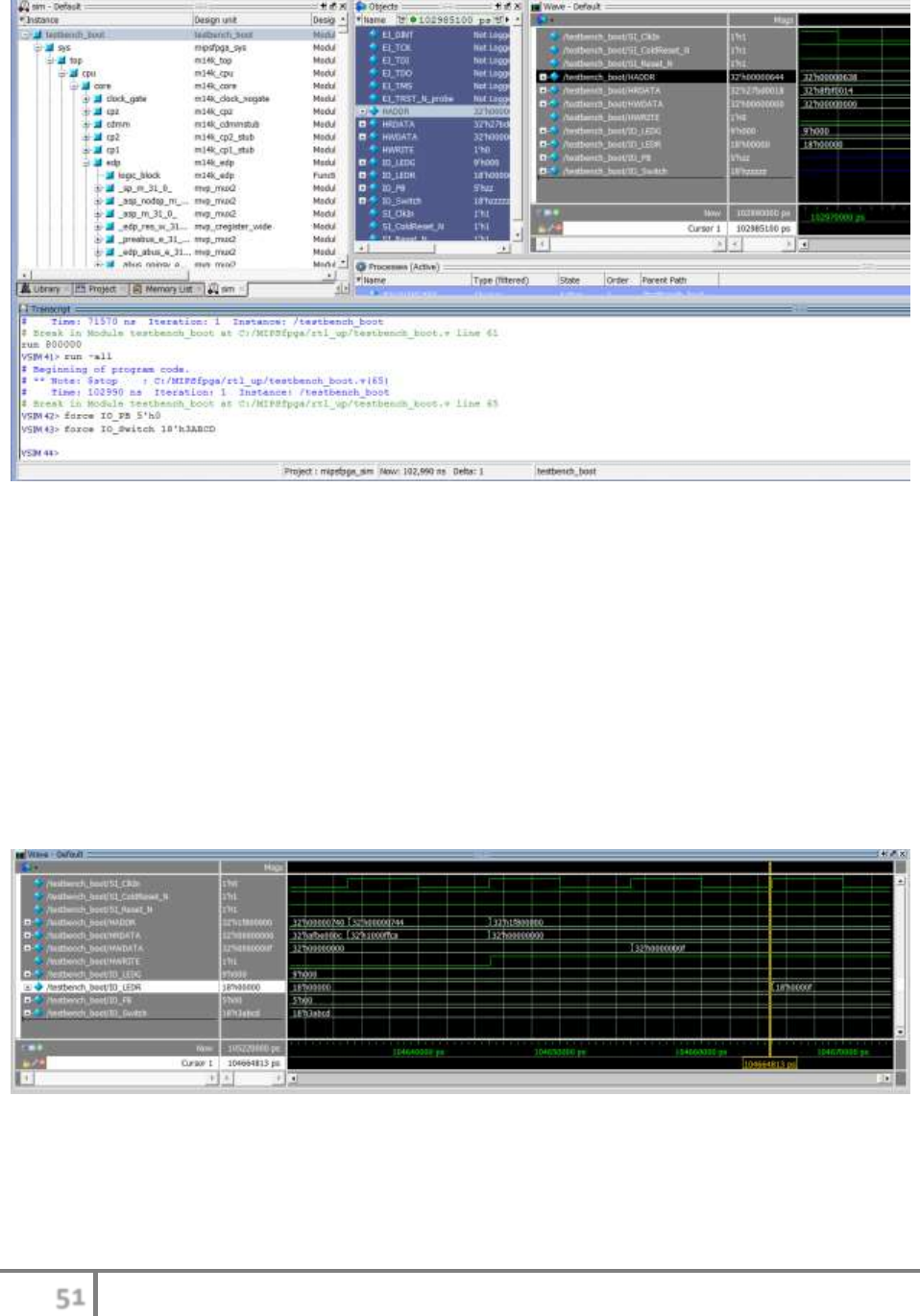Collapse the edp instance node
This screenshot has width=920, height=1316.
pos(86,162)
